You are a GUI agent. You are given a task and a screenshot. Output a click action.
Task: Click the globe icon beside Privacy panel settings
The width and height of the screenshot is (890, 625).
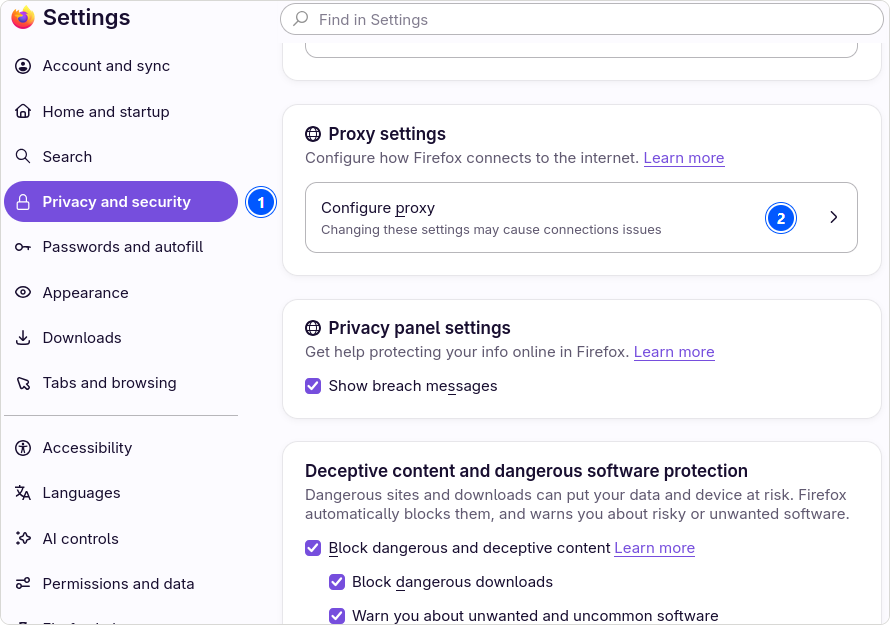click(x=313, y=328)
